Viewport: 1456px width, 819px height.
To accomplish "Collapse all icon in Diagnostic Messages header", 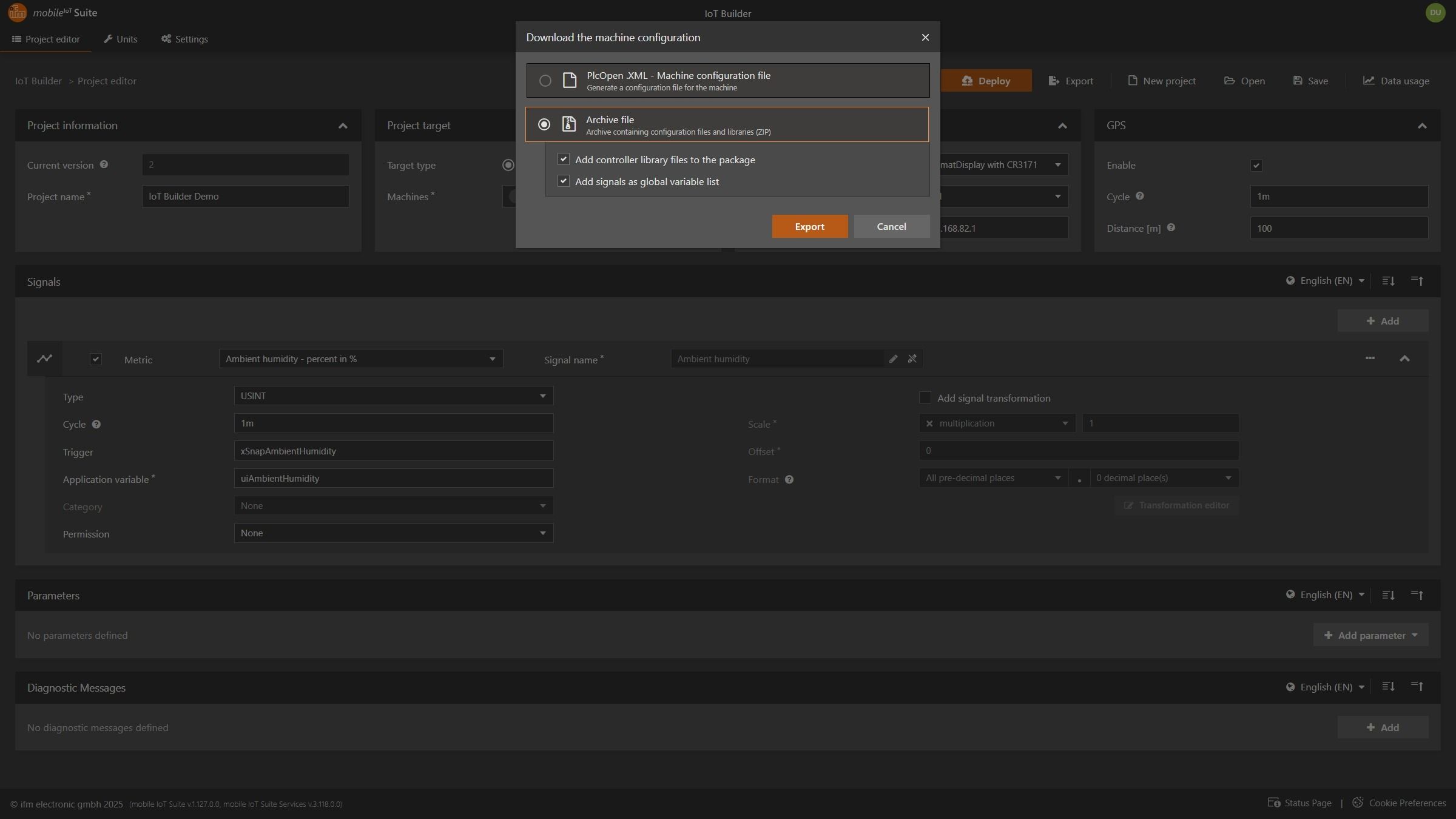I will point(1417,686).
